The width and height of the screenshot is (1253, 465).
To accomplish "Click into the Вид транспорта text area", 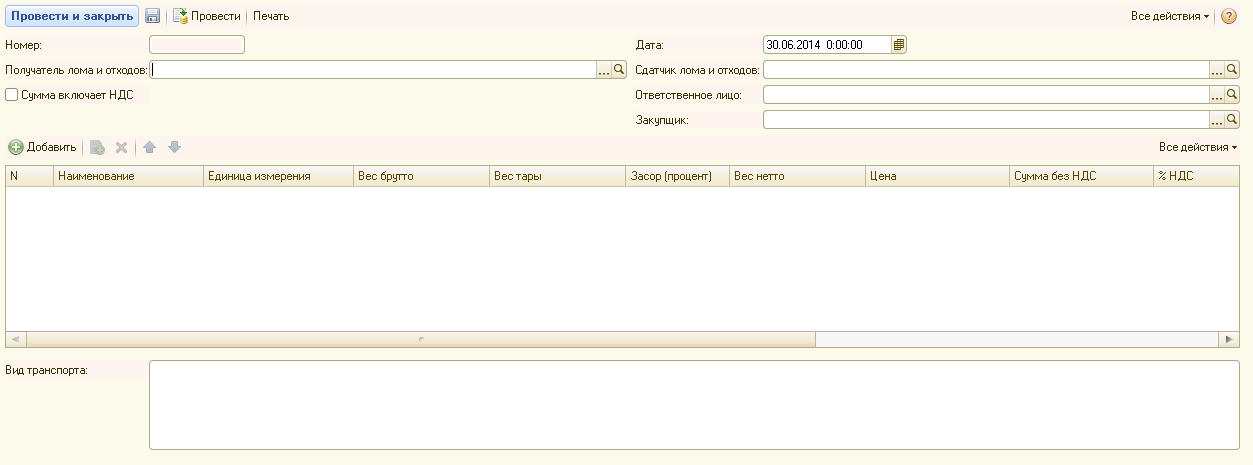I will [693, 405].
